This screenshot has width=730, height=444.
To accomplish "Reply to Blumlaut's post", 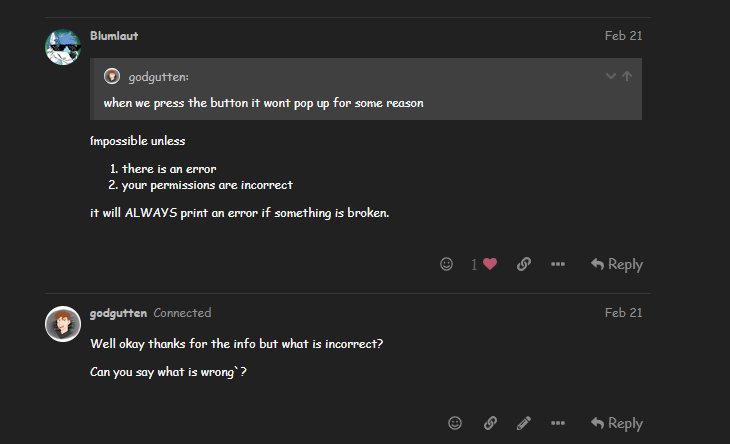I will pyautogui.click(x=616, y=264).
